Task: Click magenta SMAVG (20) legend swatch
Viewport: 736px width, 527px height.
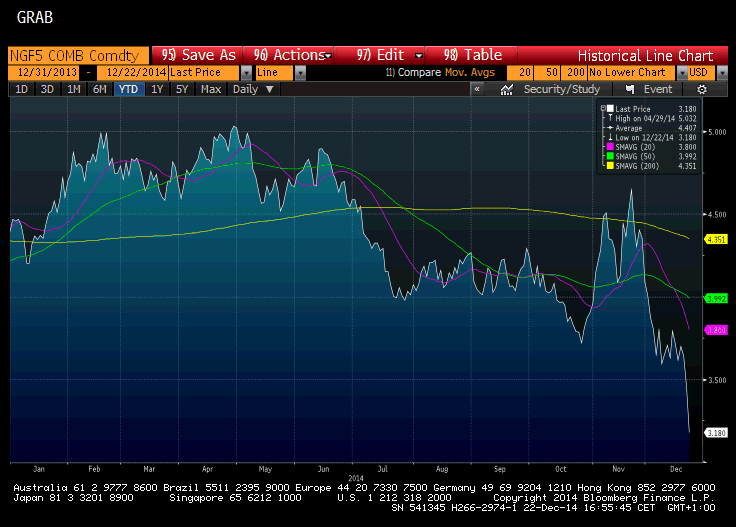Action: pyautogui.click(x=610, y=147)
